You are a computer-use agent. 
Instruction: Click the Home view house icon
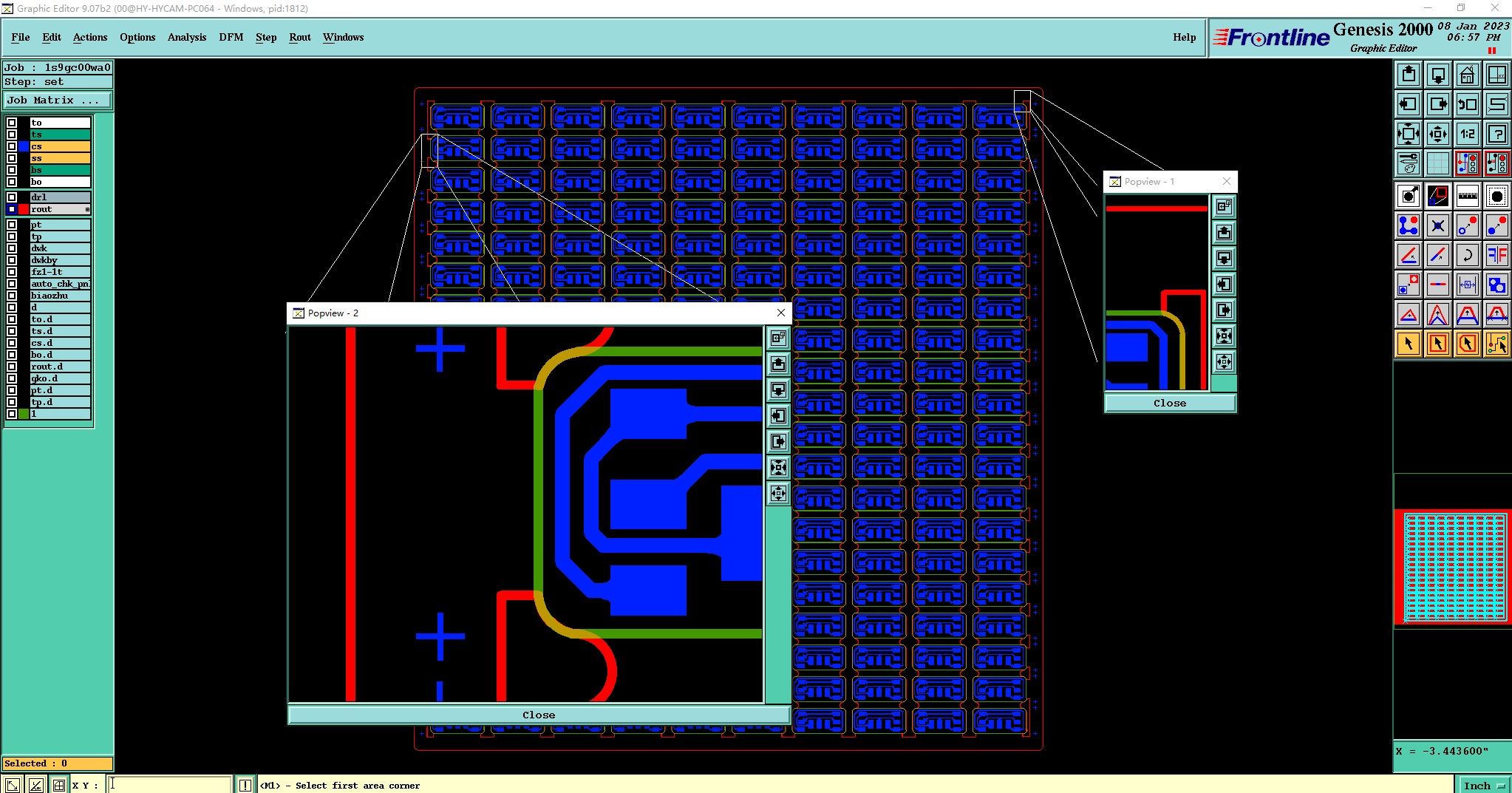coord(1468,75)
